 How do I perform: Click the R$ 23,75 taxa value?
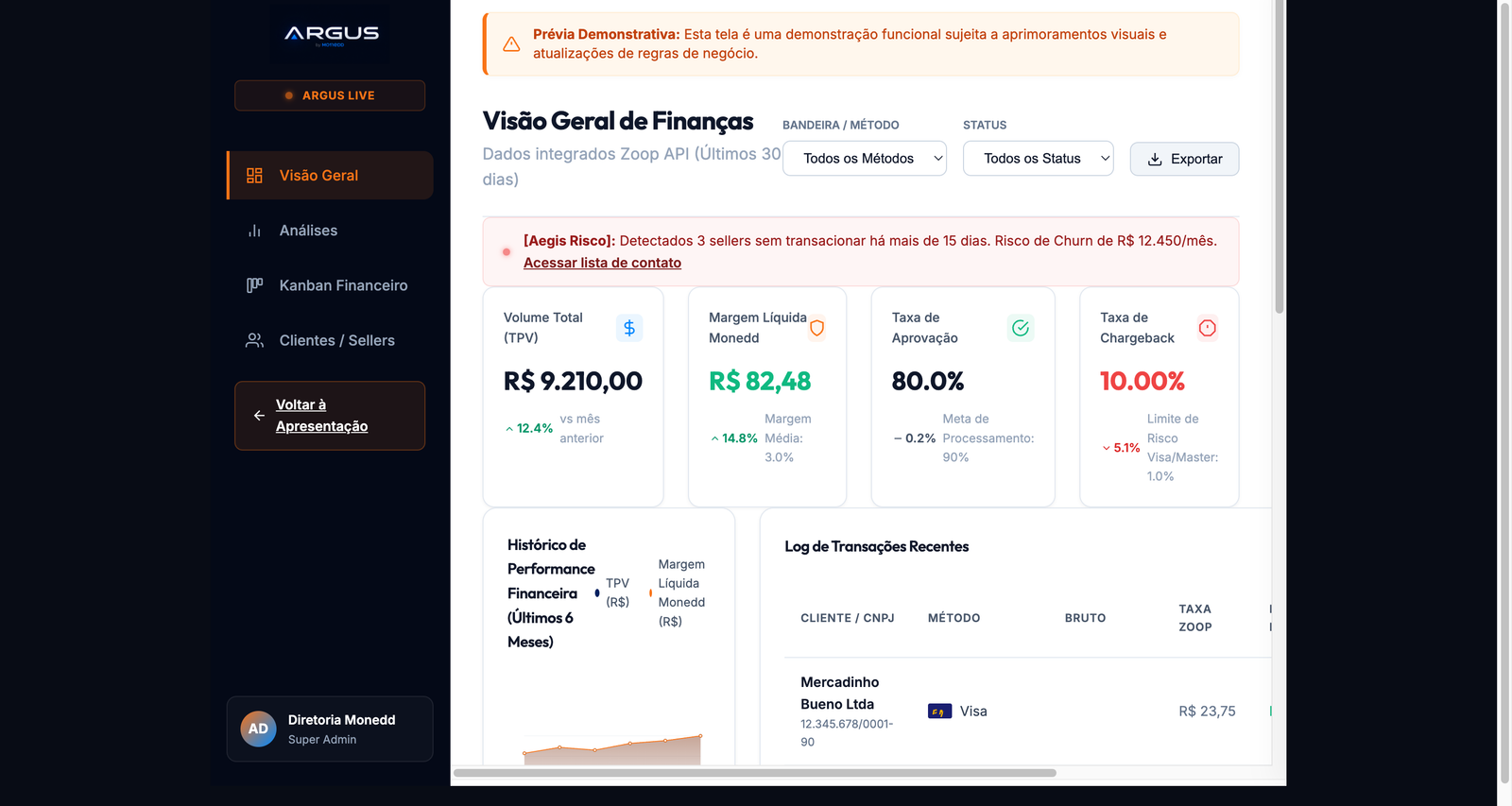click(1207, 712)
